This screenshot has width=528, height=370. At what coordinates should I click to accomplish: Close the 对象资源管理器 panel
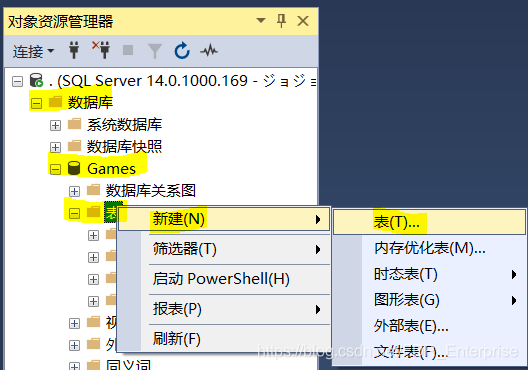tap(303, 21)
